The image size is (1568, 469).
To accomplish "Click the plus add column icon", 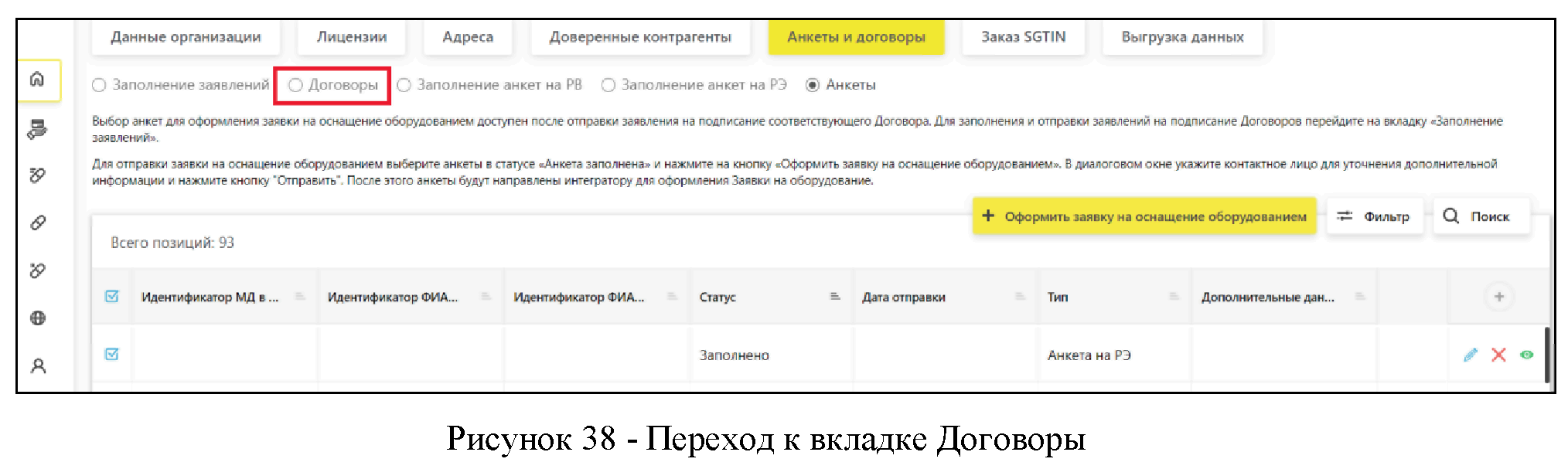I will (1498, 297).
